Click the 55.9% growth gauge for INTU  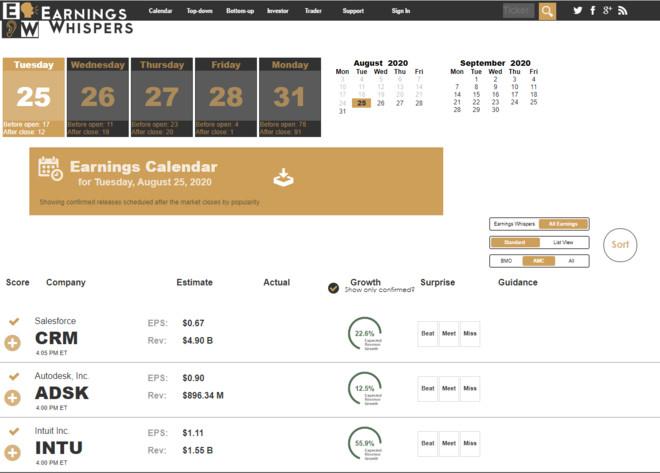tap(365, 444)
